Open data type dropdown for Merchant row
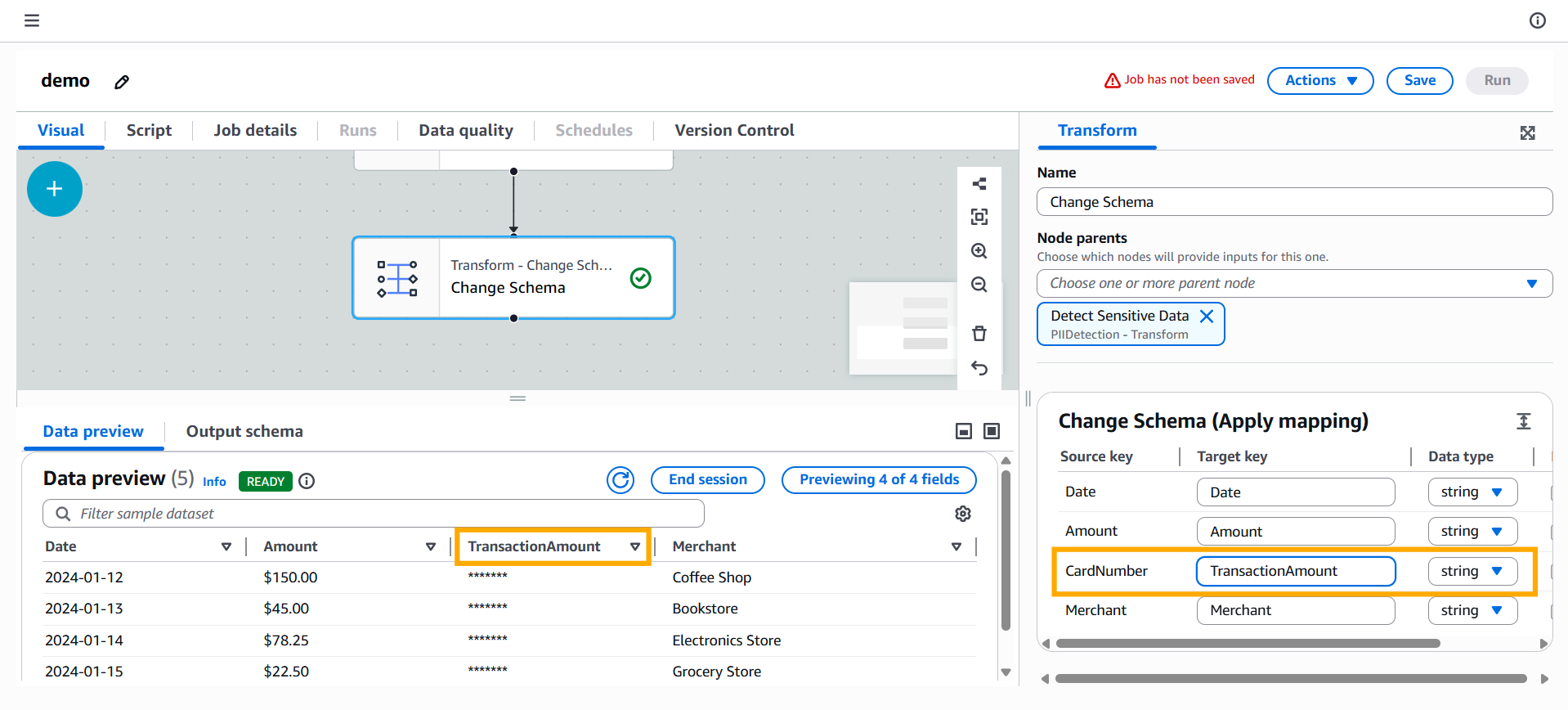1568x710 pixels. pyautogui.click(x=1472, y=610)
